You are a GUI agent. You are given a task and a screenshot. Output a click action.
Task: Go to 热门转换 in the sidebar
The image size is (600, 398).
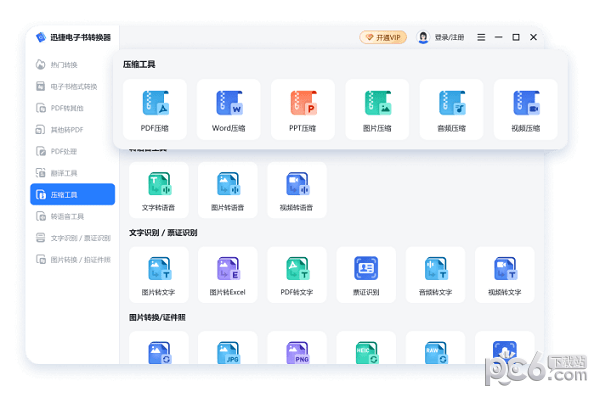[72, 65]
